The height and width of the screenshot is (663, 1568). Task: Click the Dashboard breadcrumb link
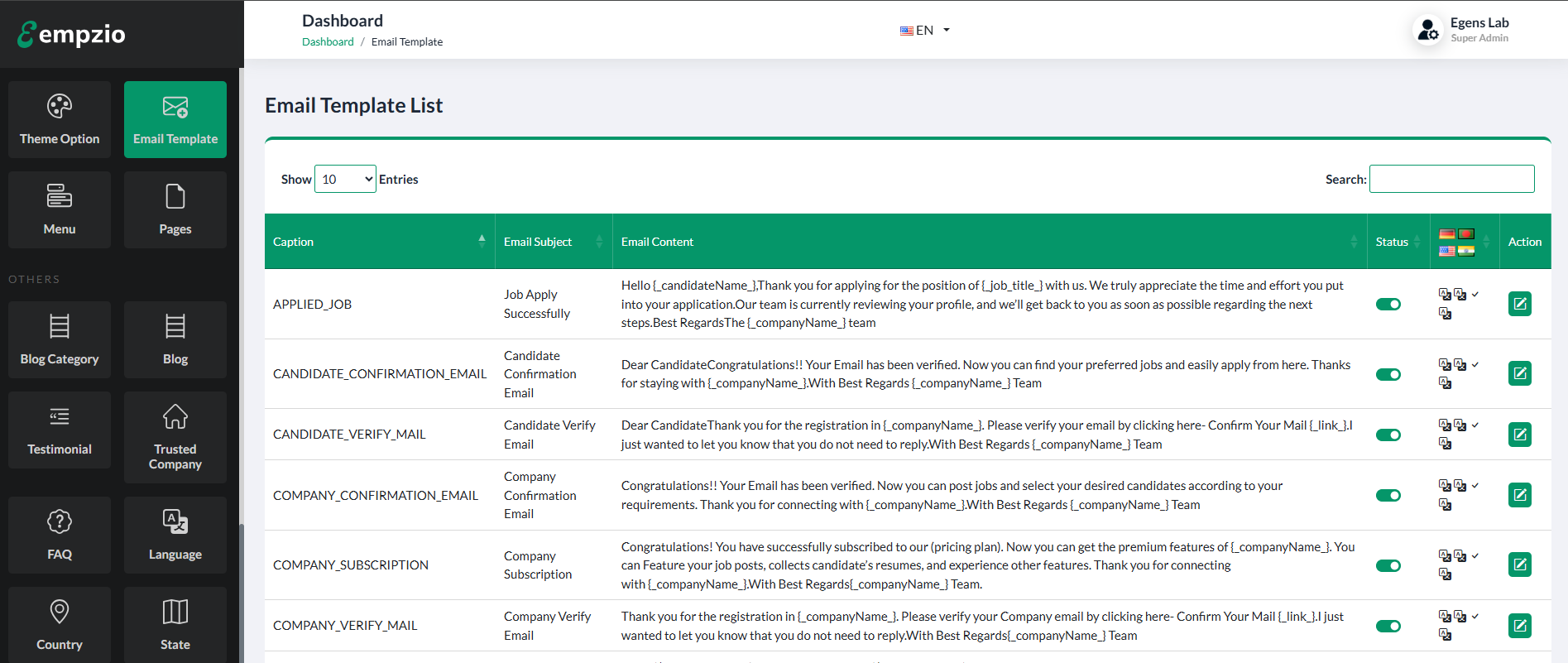tap(328, 42)
